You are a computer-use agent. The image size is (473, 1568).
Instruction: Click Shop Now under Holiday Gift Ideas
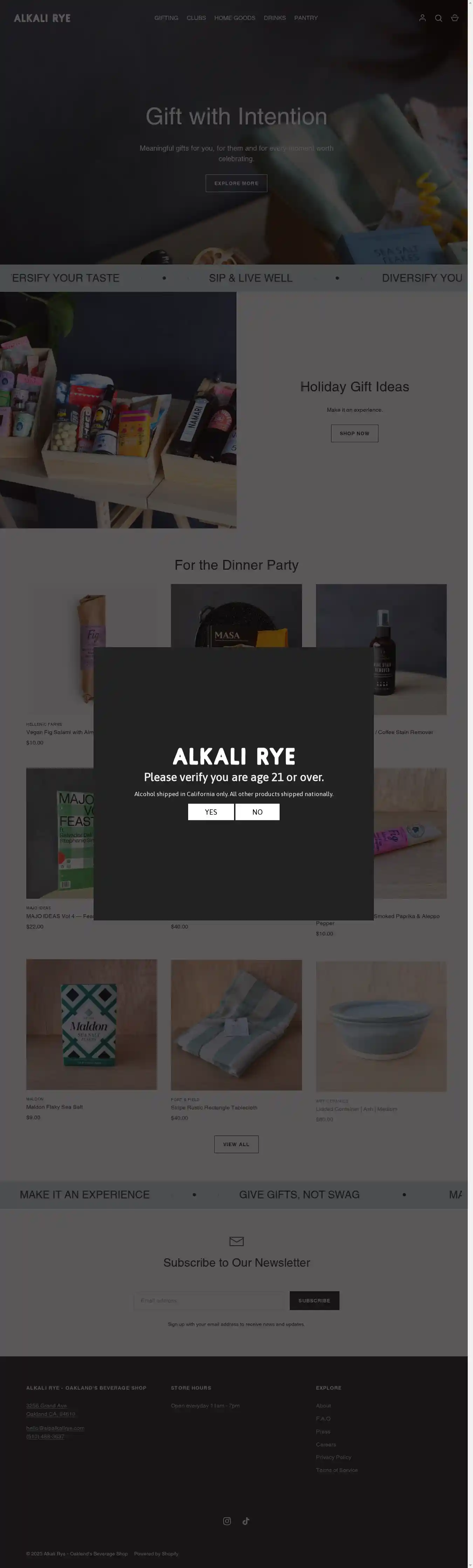click(x=354, y=433)
